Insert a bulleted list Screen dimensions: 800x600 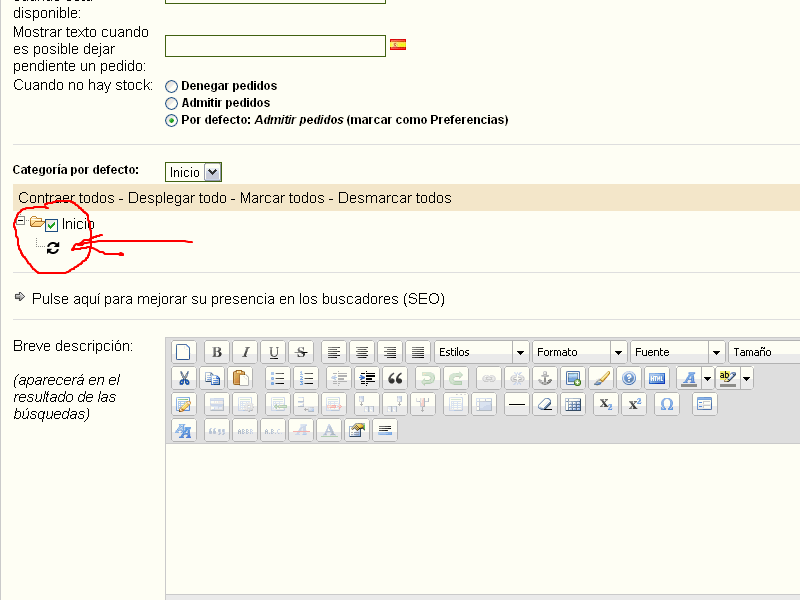278,378
